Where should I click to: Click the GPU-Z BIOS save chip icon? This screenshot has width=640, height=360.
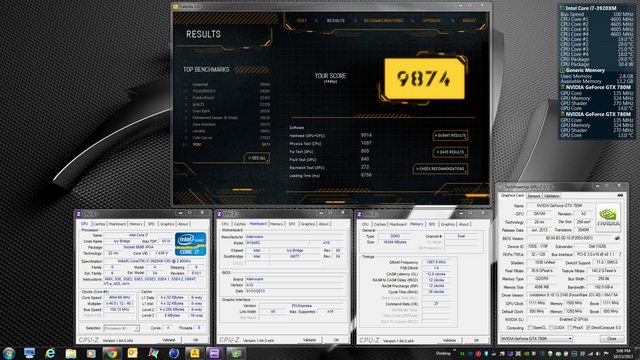pyautogui.click(x=617, y=238)
